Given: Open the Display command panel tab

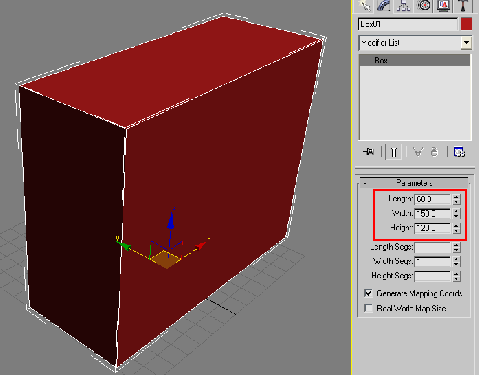Looking at the screenshot, I should tap(444, 5).
